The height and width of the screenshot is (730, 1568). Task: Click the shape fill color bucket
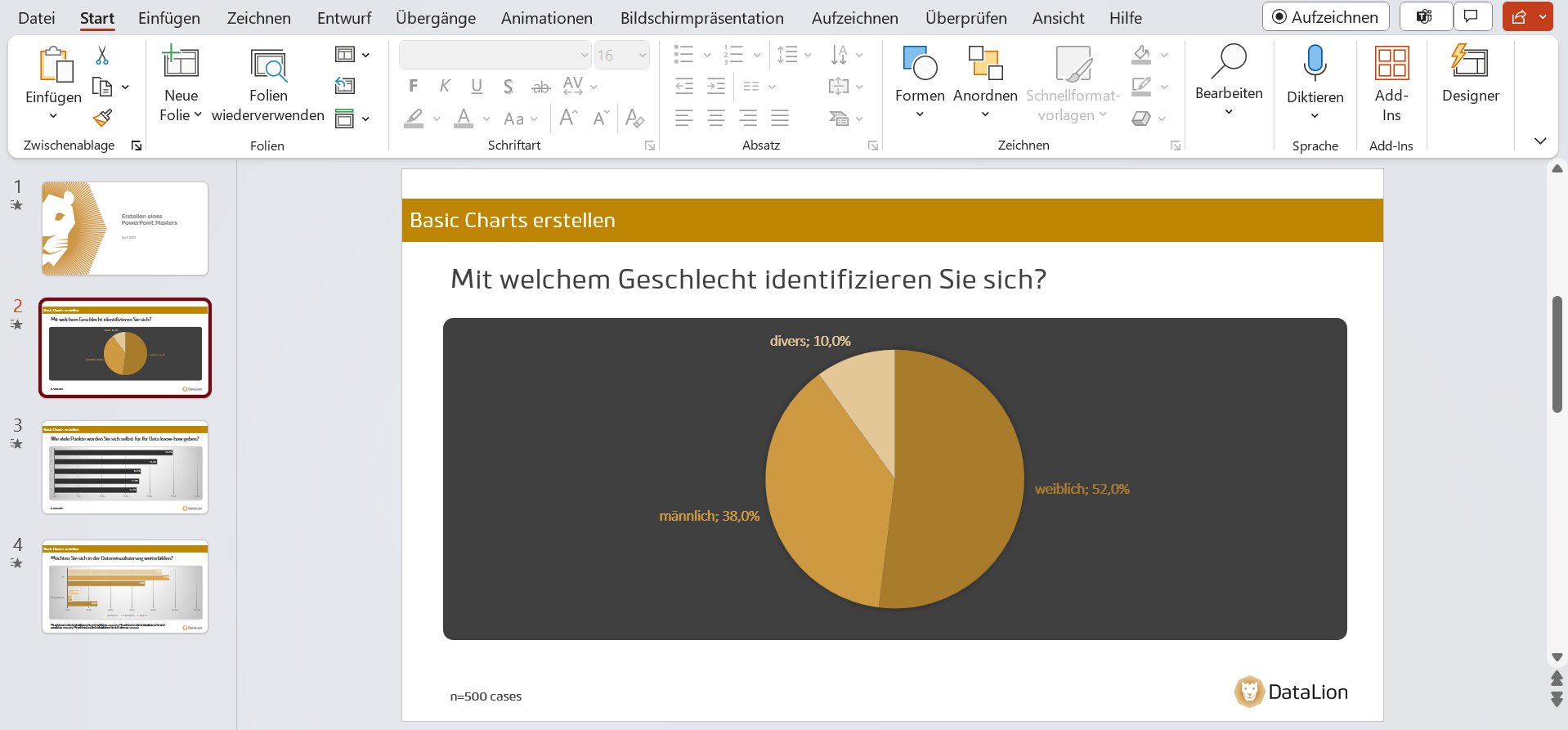(x=1142, y=55)
